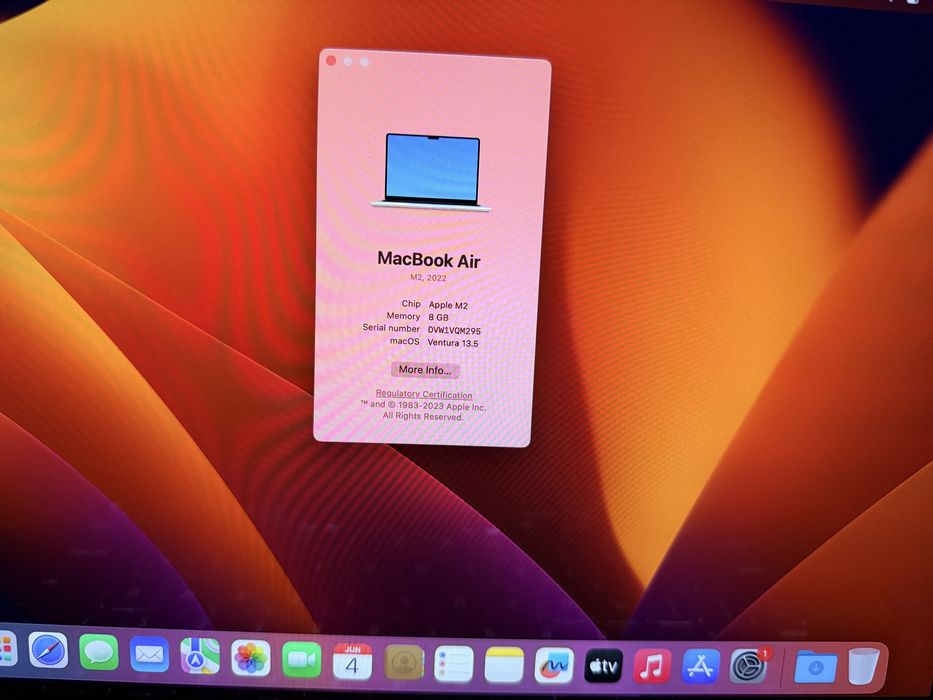Click the macOS version Ventura 13.5
Screen dimensions: 933x700
click(453, 343)
